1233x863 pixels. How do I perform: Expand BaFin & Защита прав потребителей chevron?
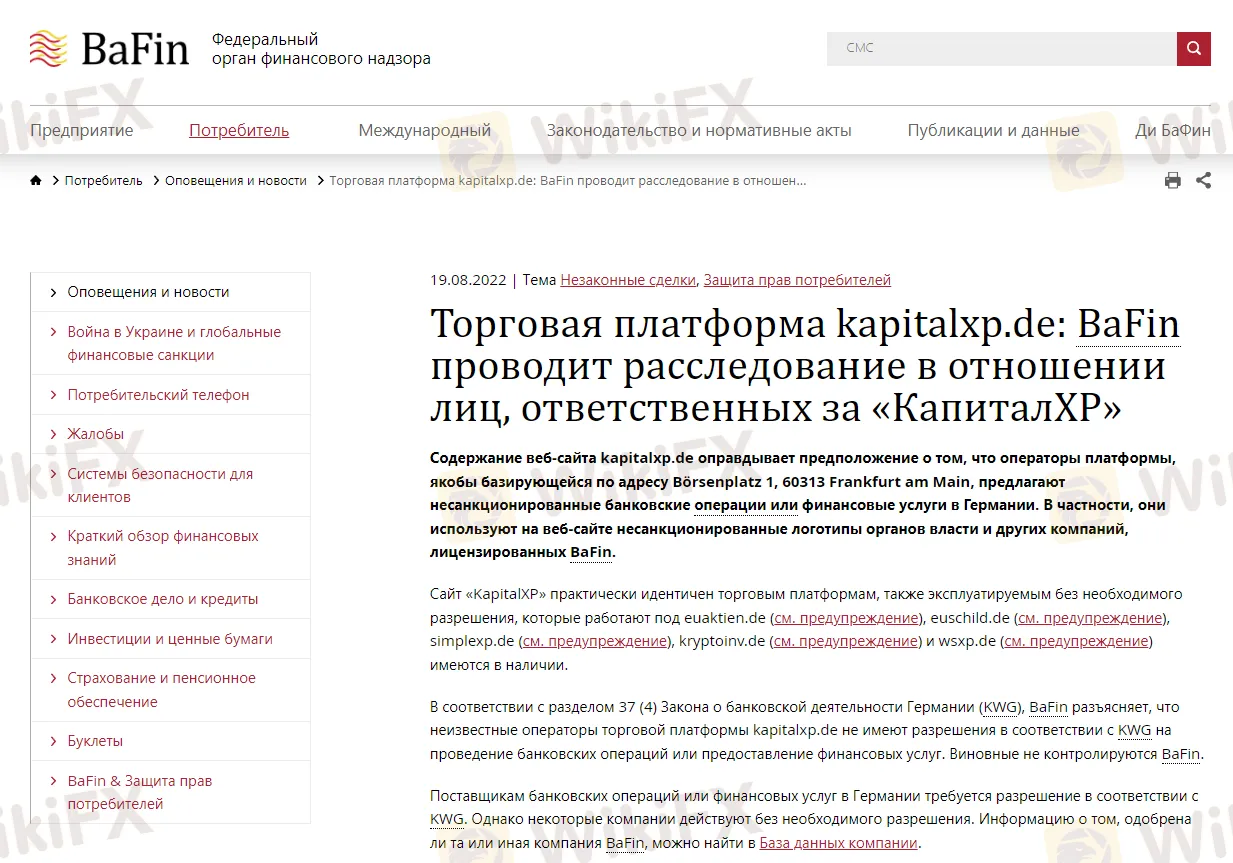click(x=53, y=781)
